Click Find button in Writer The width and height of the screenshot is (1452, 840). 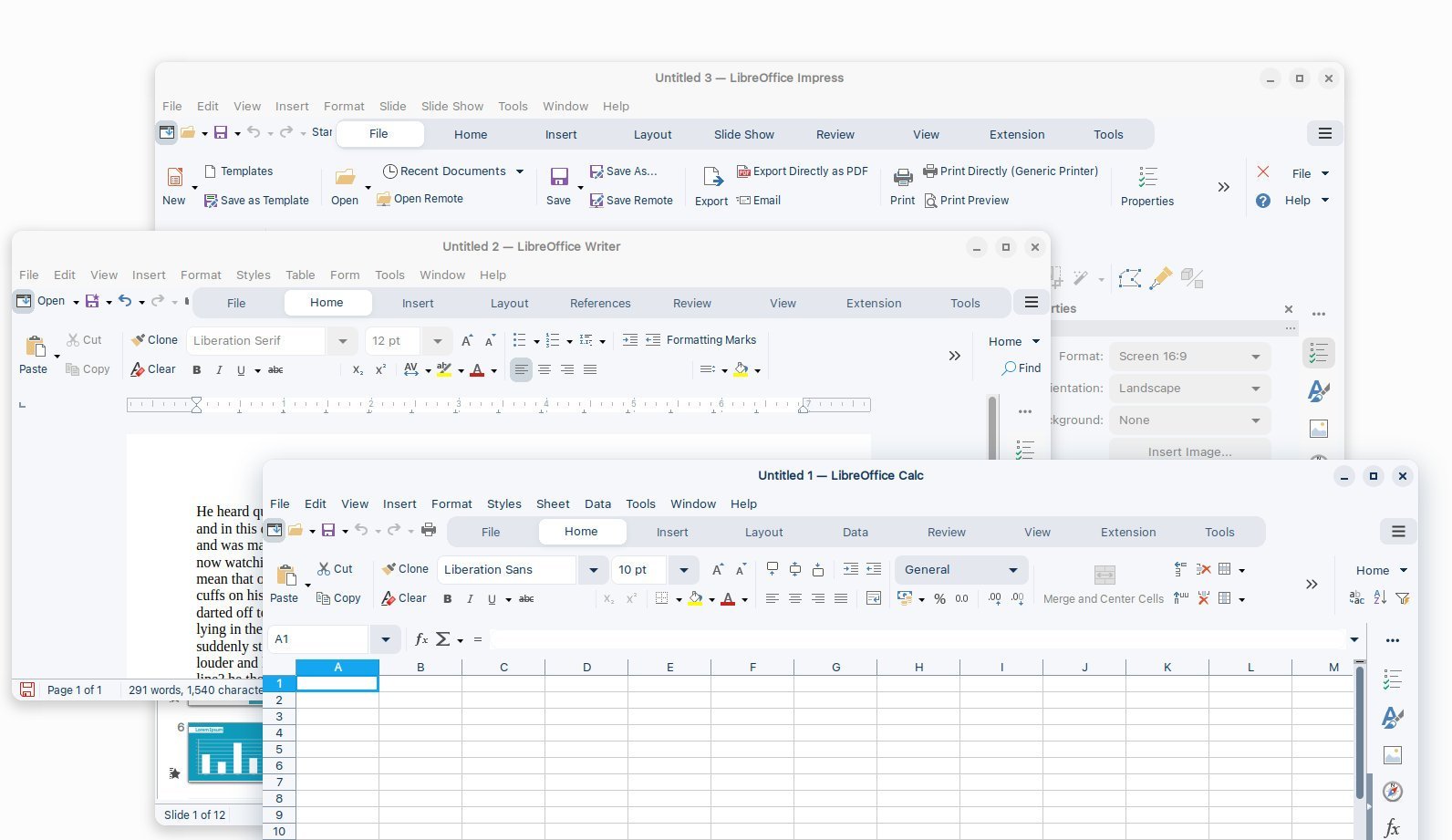click(x=1022, y=368)
